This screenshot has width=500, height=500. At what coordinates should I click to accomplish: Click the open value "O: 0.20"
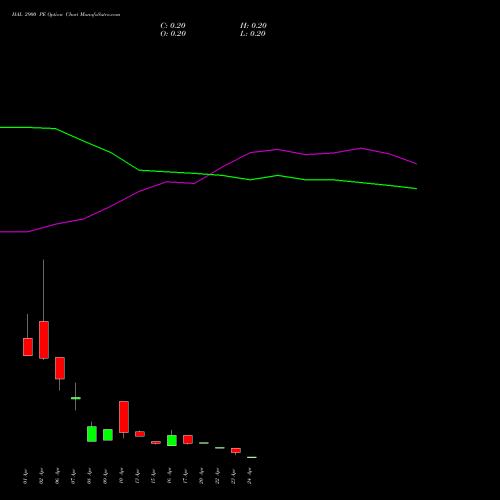tap(173, 34)
